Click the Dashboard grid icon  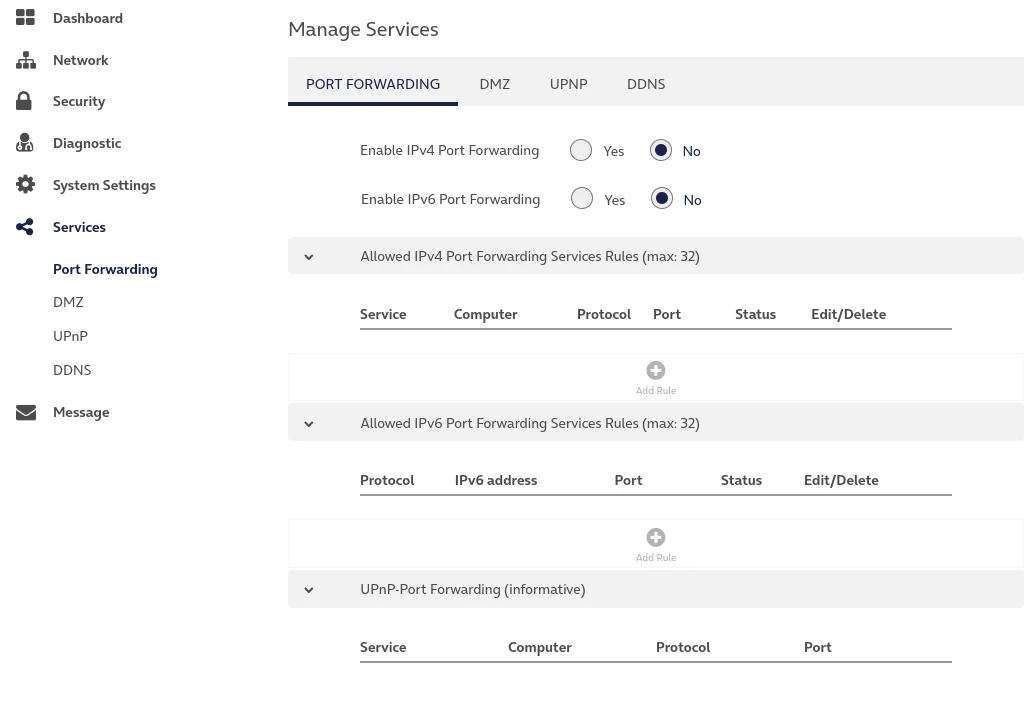pos(25,18)
